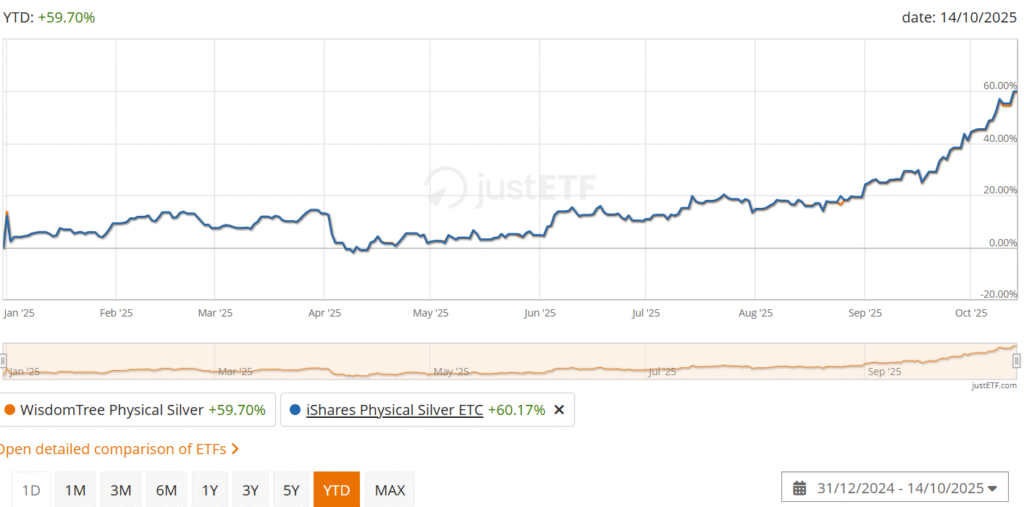The image size is (1024, 507).
Task: Switch to the 1Y view
Action: pyautogui.click(x=210, y=490)
